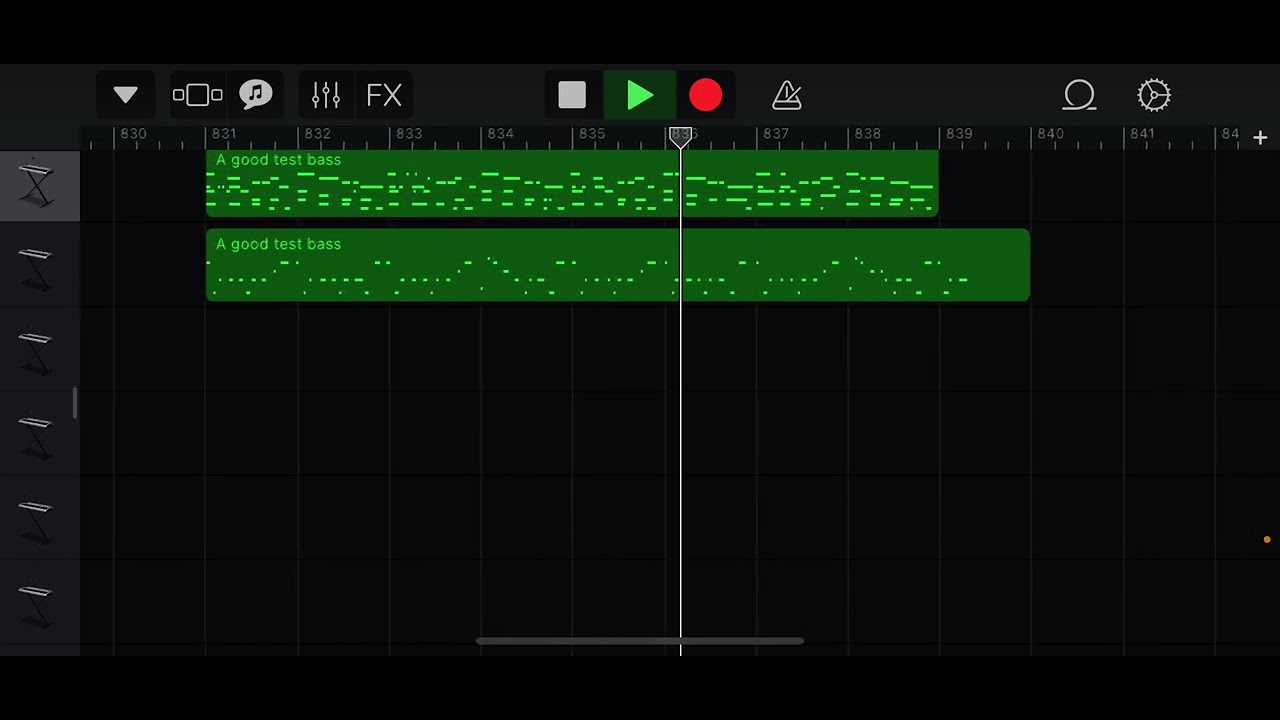Select the top 'A good test bass' region
Image resolution: width=1280 pixels, height=720 pixels.
tap(572, 183)
